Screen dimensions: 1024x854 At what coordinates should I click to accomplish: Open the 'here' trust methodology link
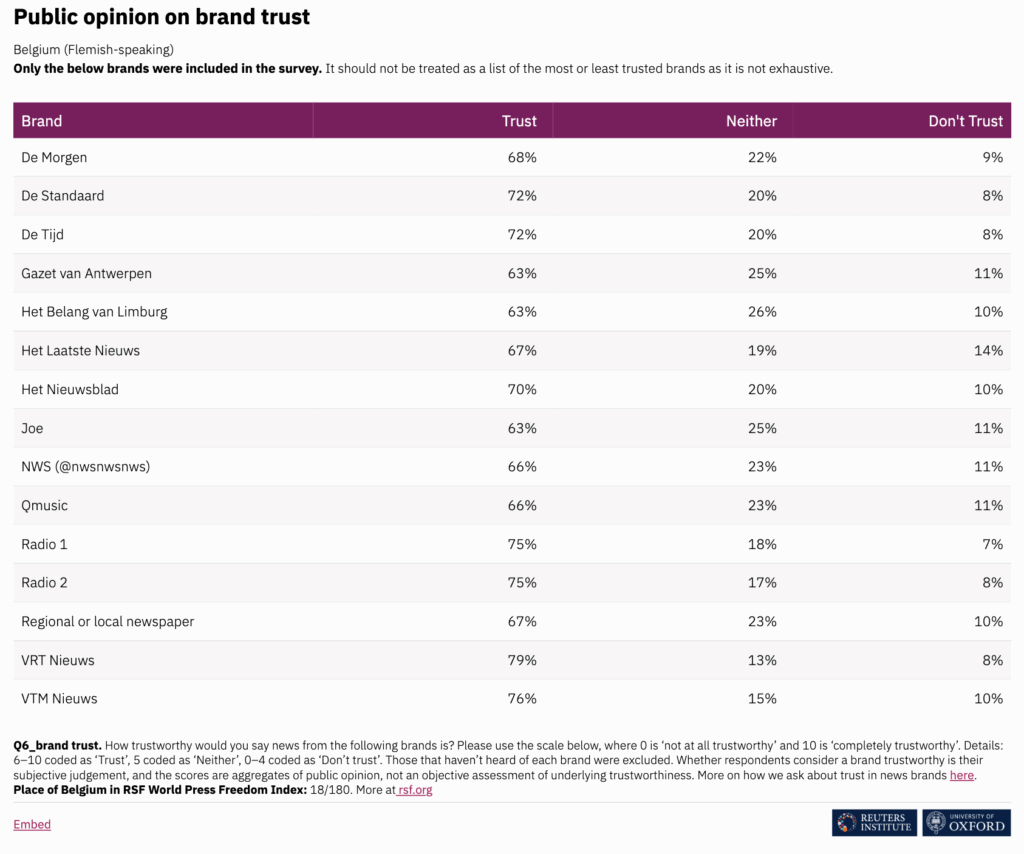pyautogui.click(x=961, y=775)
